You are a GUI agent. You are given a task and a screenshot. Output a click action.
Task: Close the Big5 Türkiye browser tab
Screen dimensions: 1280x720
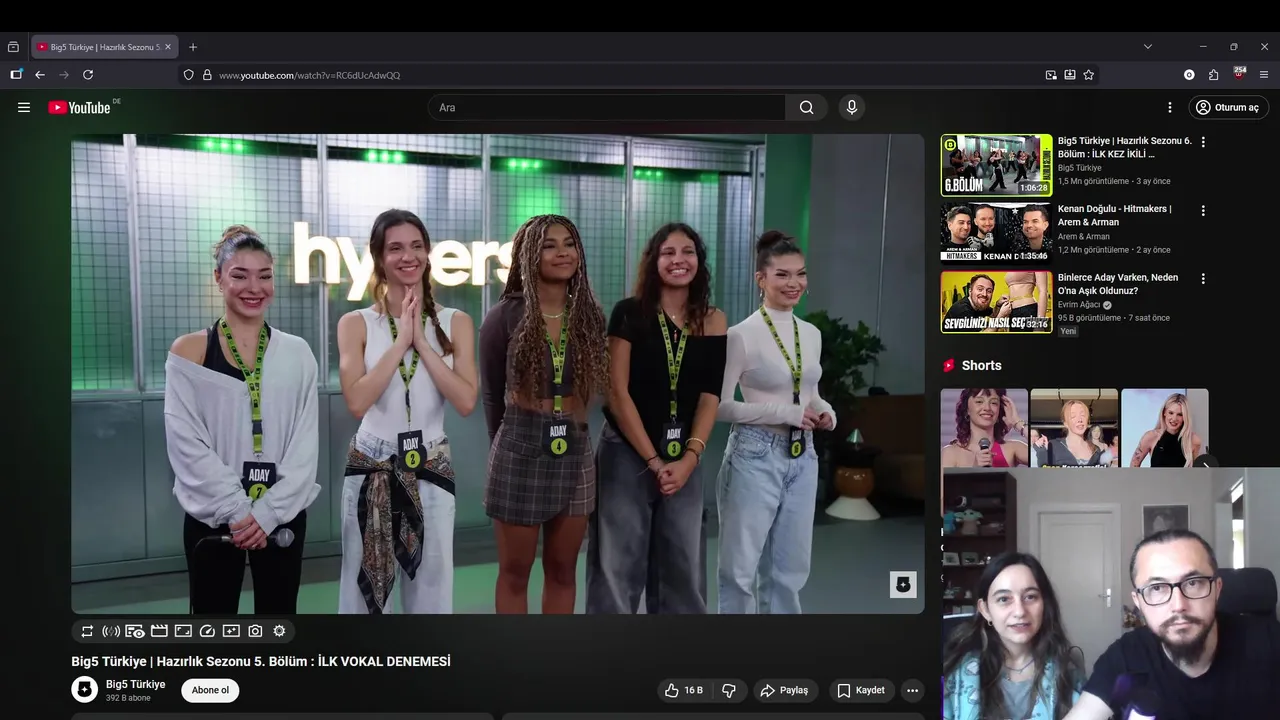pyautogui.click(x=168, y=47)
